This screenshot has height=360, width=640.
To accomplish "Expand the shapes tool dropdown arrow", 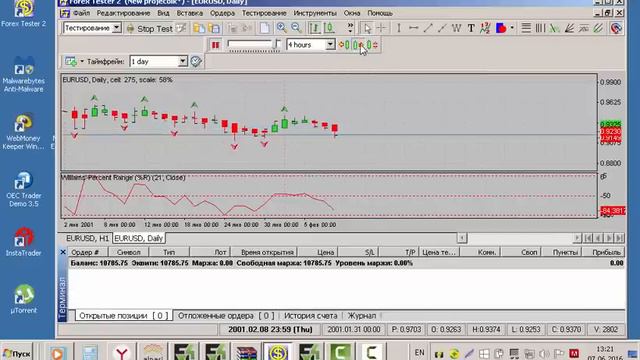I will point(512,28).
